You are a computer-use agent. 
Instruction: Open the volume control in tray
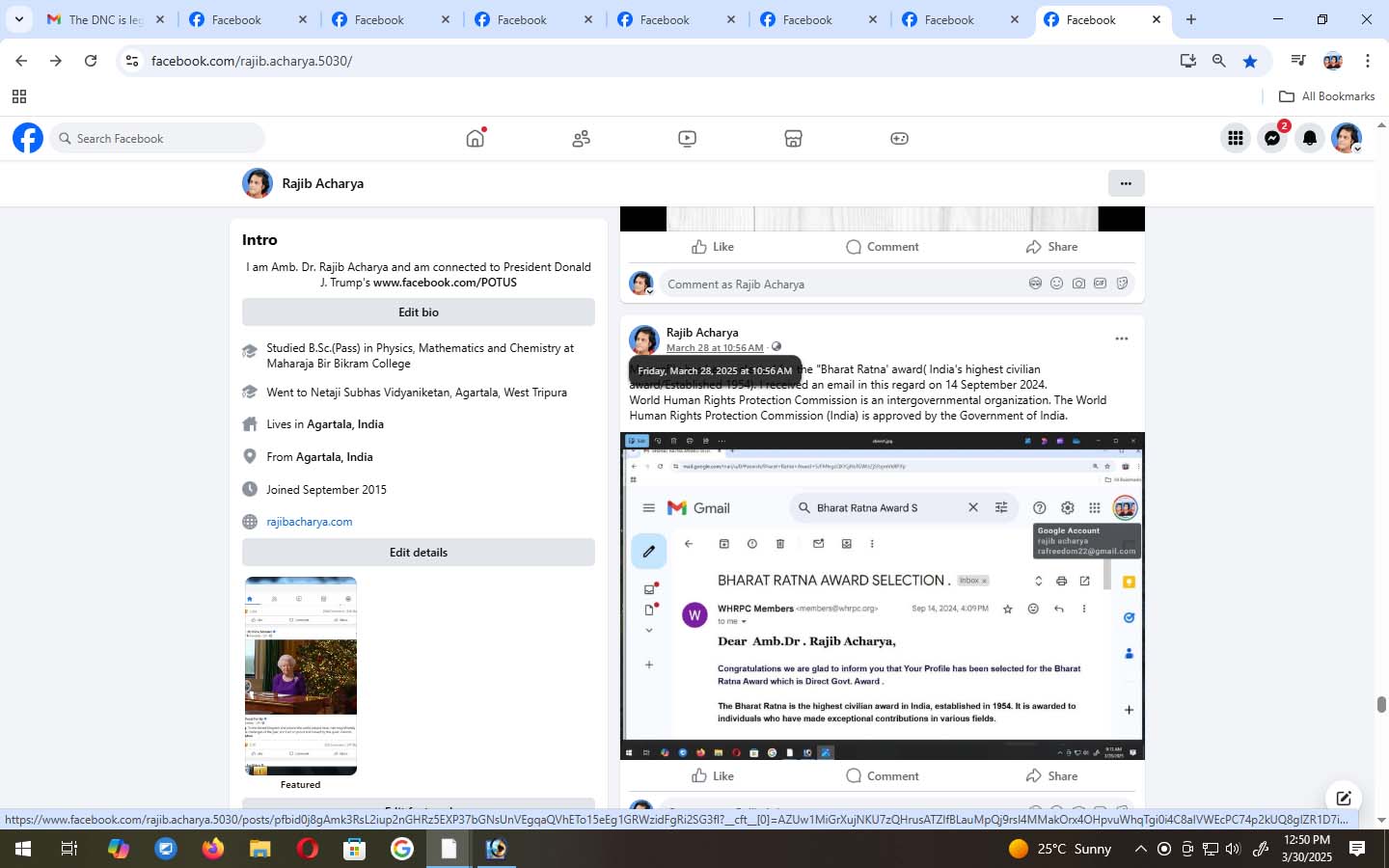click(x=1233, y=849)
